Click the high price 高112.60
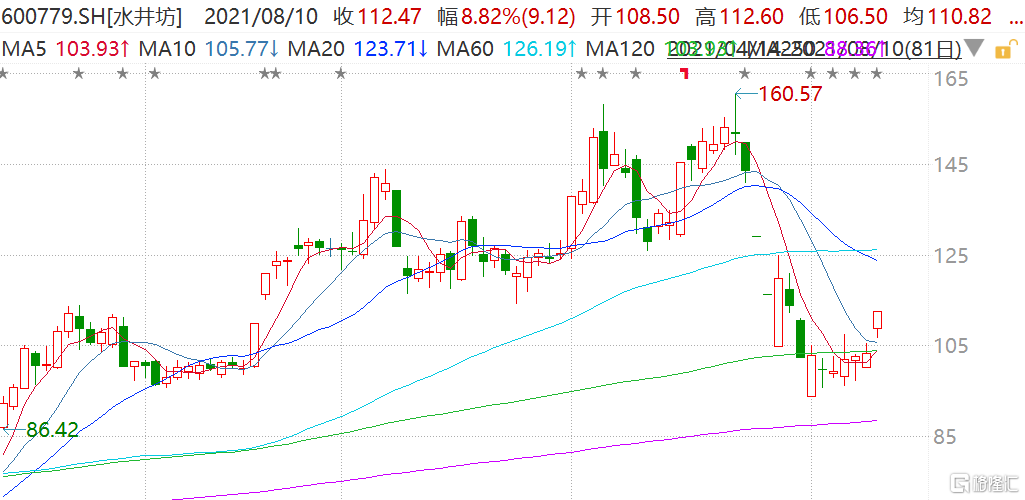This screenshot has width=1025, height=500. (x=740, y=17)
